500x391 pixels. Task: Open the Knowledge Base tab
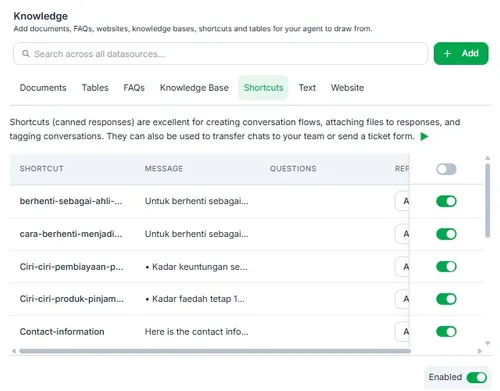click(x=194, y=88)
